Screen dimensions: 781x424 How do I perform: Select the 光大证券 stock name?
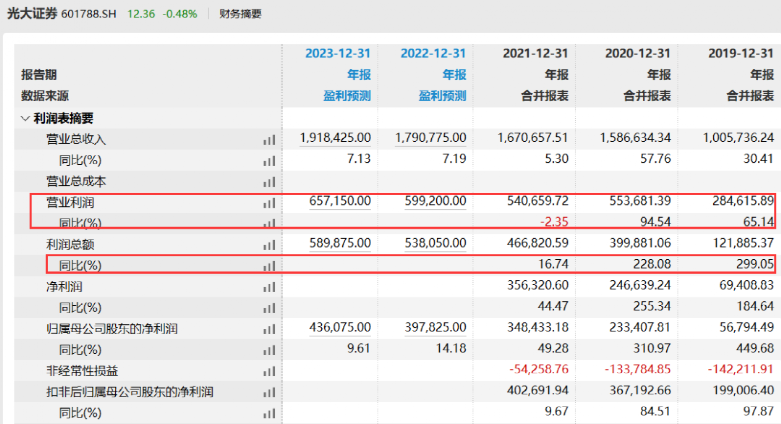click(x=32, y=13)
